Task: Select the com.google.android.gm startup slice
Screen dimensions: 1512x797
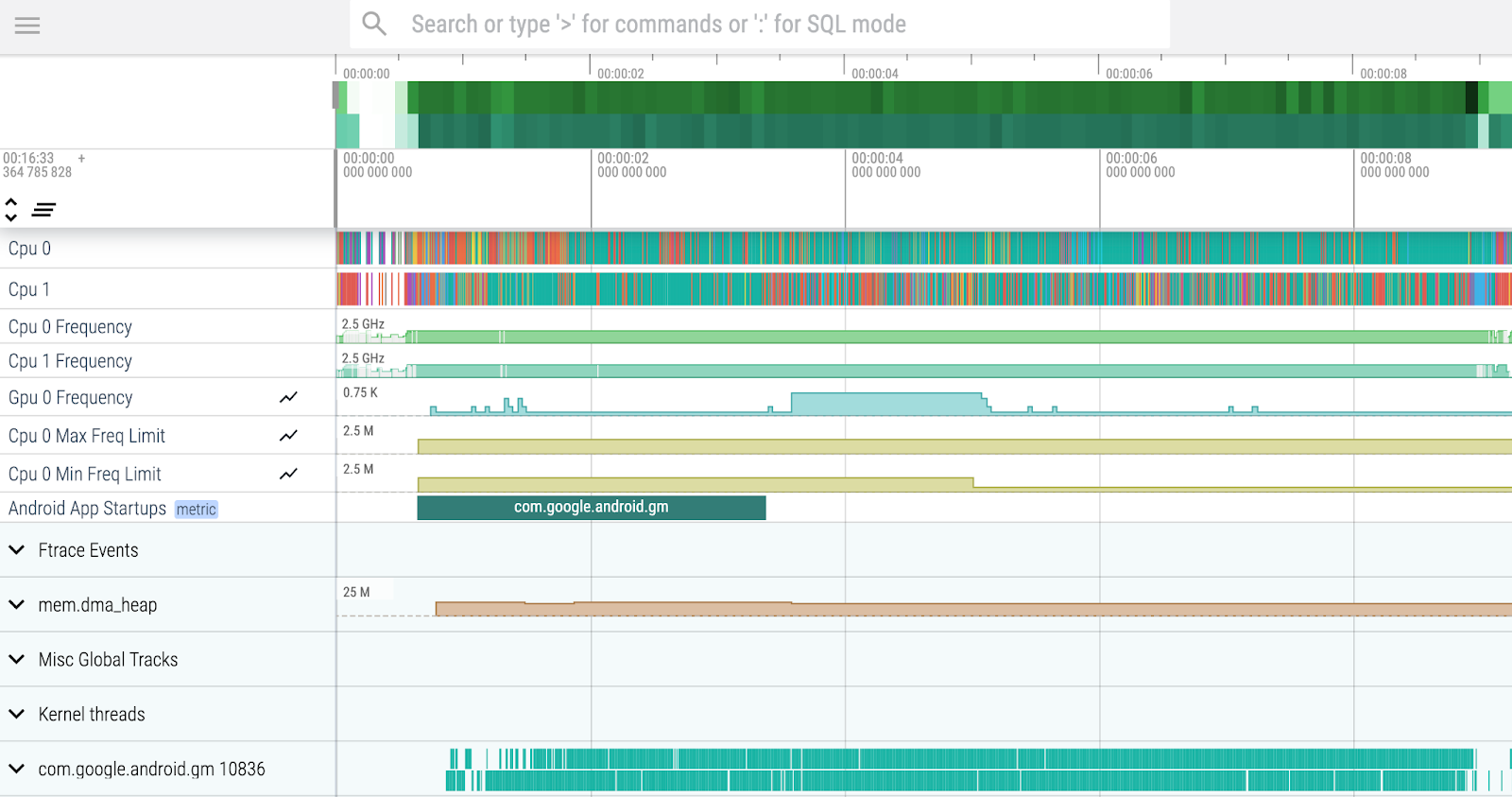Action: pos(591,508)
